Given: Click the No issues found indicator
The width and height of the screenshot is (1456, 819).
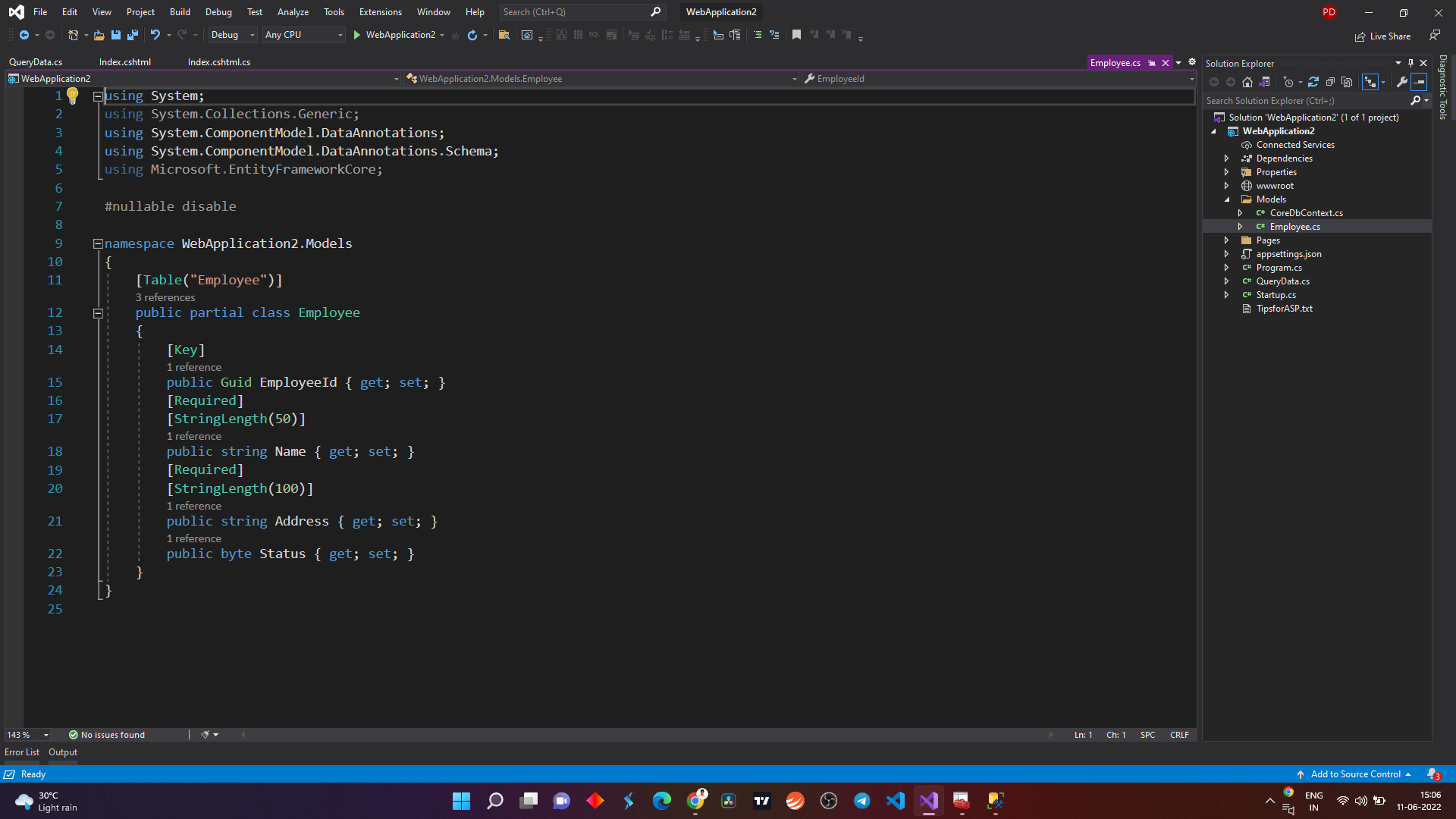Looking at the screenshot, I should pyautogui.click(x=106, y=735).
